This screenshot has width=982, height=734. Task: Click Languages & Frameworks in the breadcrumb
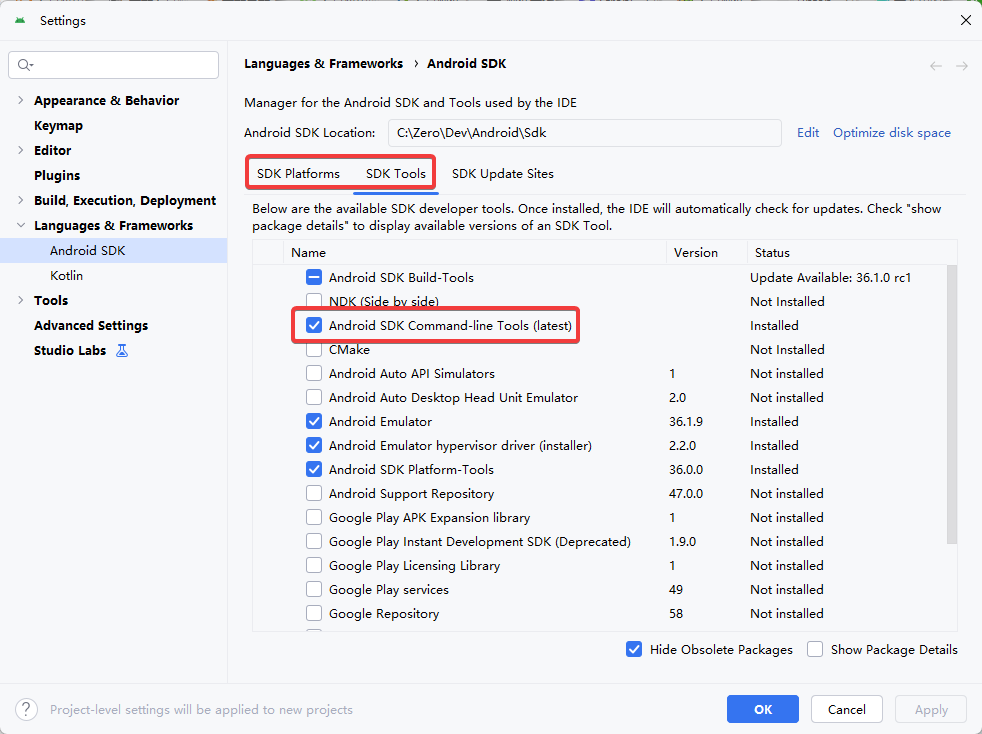[323, 64]
